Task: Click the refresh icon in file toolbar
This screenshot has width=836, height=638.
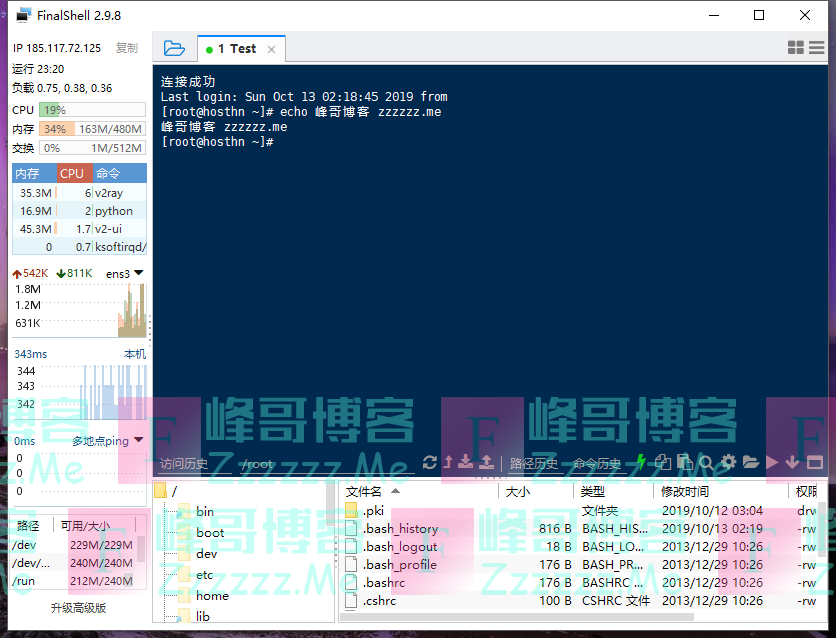Action: 429,462
